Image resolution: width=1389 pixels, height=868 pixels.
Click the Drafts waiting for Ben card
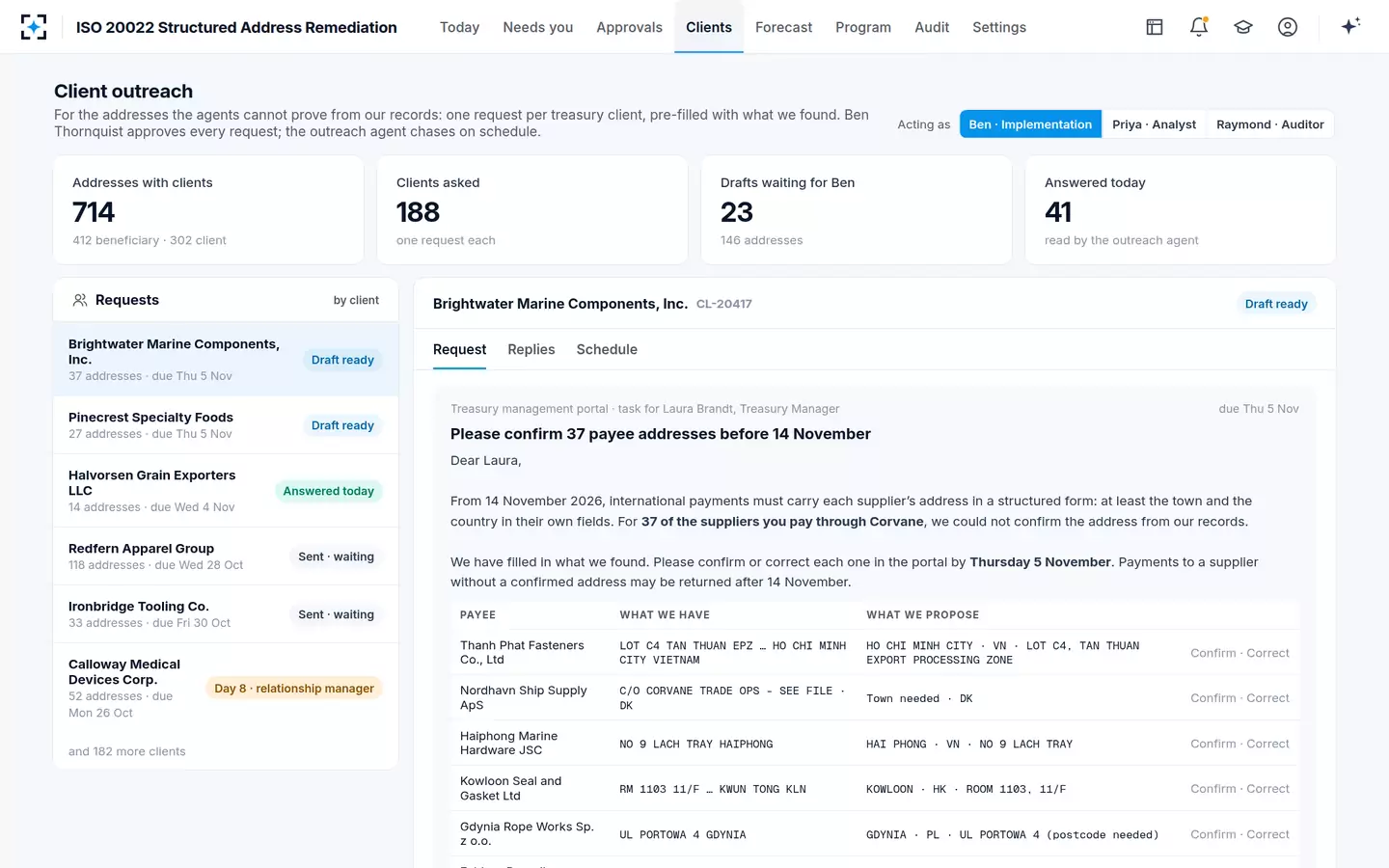857,210
